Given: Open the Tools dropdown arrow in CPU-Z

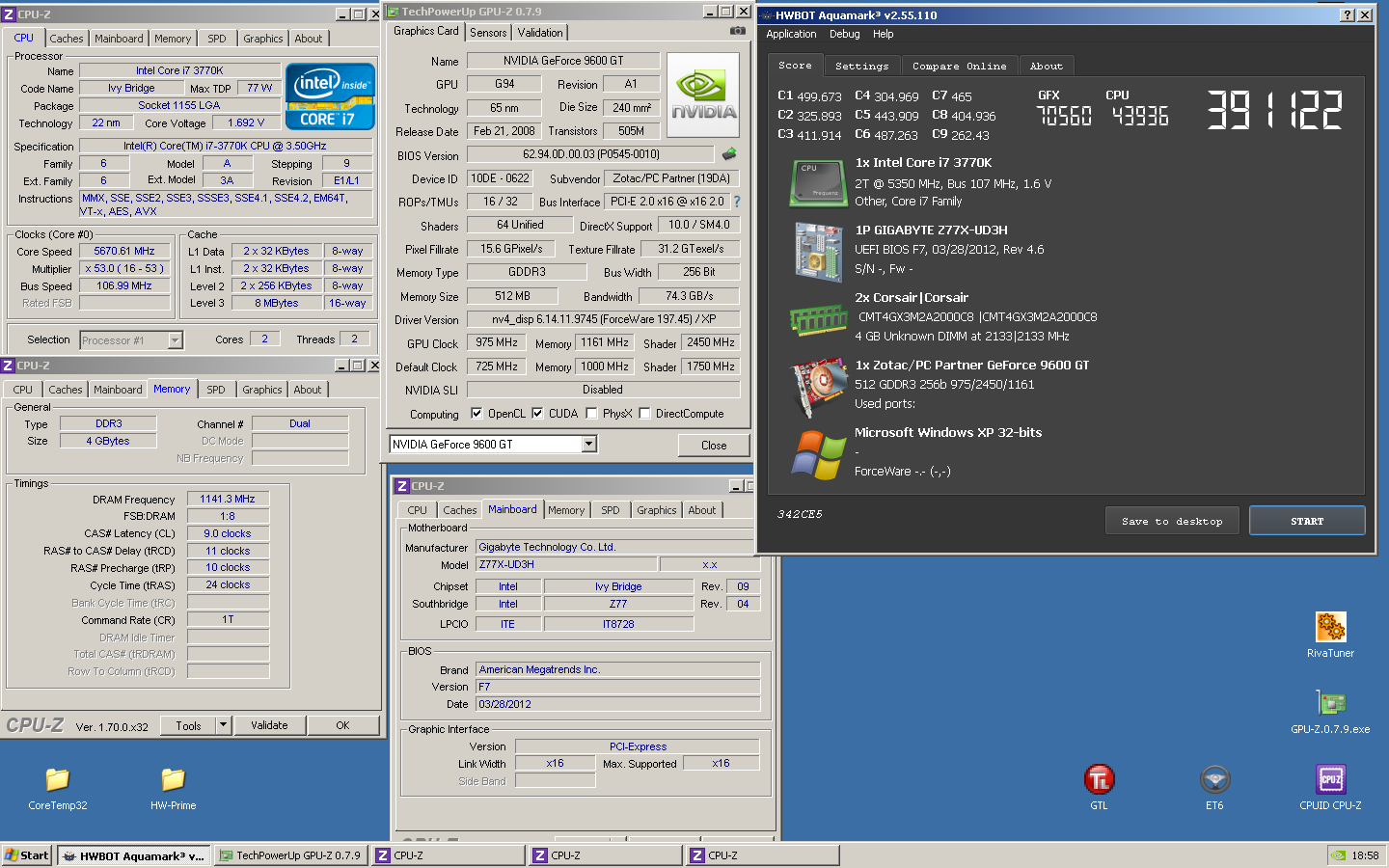Looking at the screenshot, I should [224, 725].
